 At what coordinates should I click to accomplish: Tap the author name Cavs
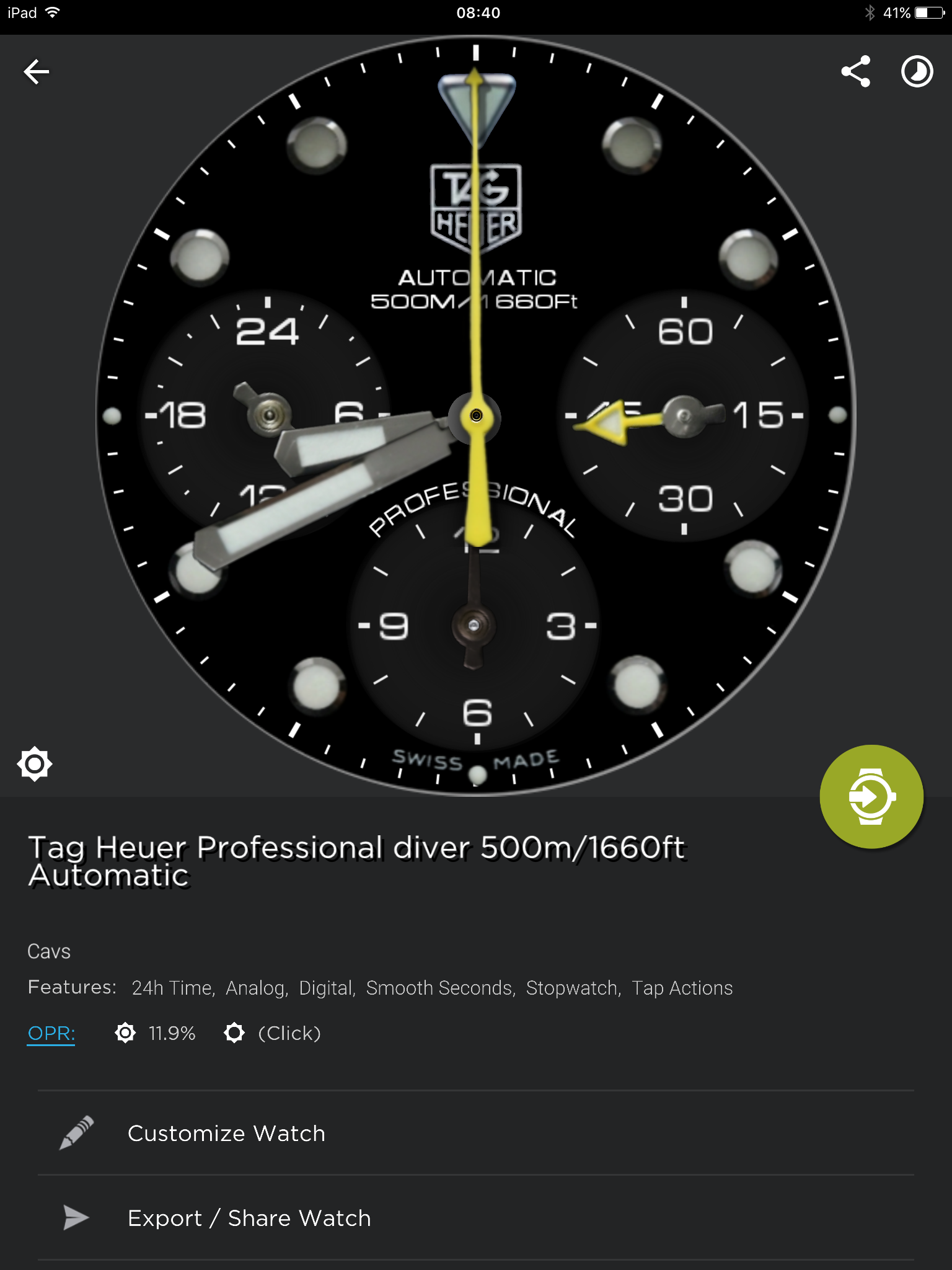49,951
